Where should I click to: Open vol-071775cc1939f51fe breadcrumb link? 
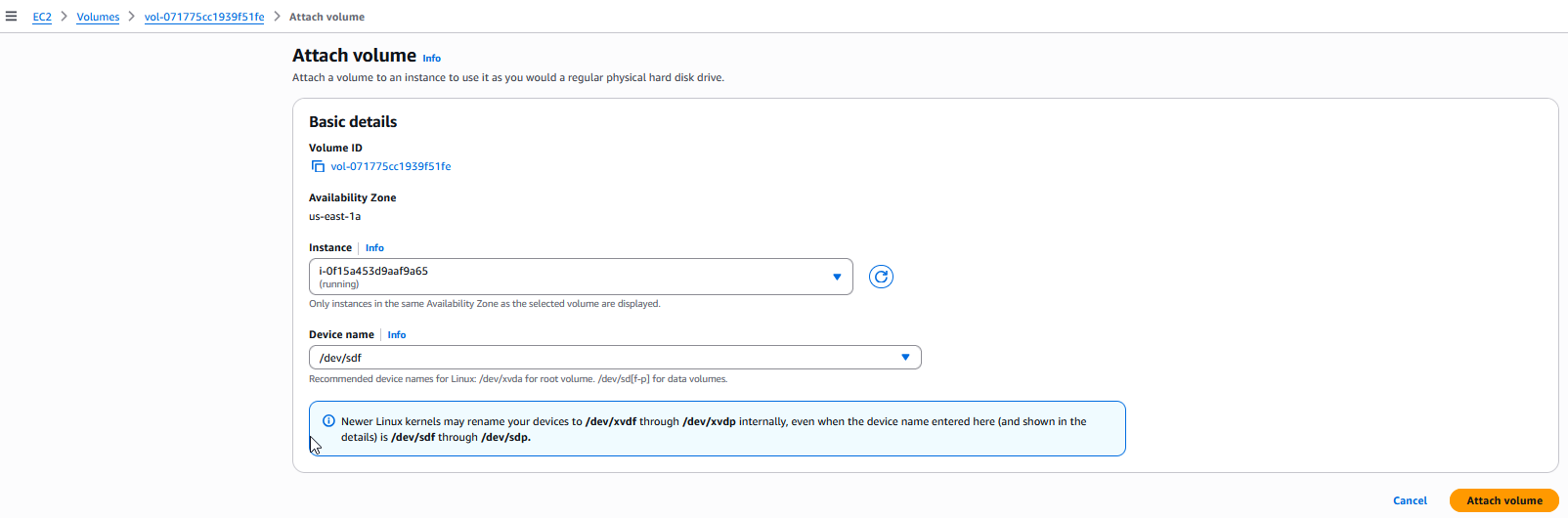(x=204, y=17)
